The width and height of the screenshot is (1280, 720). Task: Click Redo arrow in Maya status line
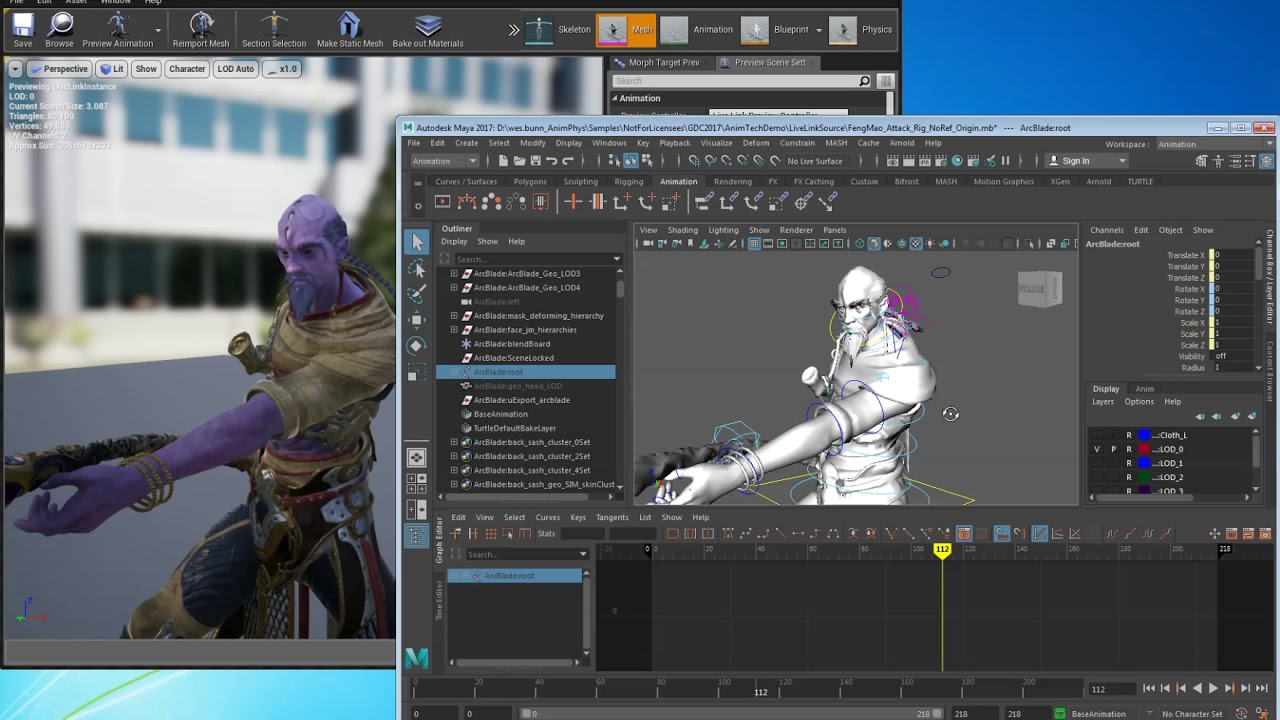pyautogui.click(x=567, y=161)
